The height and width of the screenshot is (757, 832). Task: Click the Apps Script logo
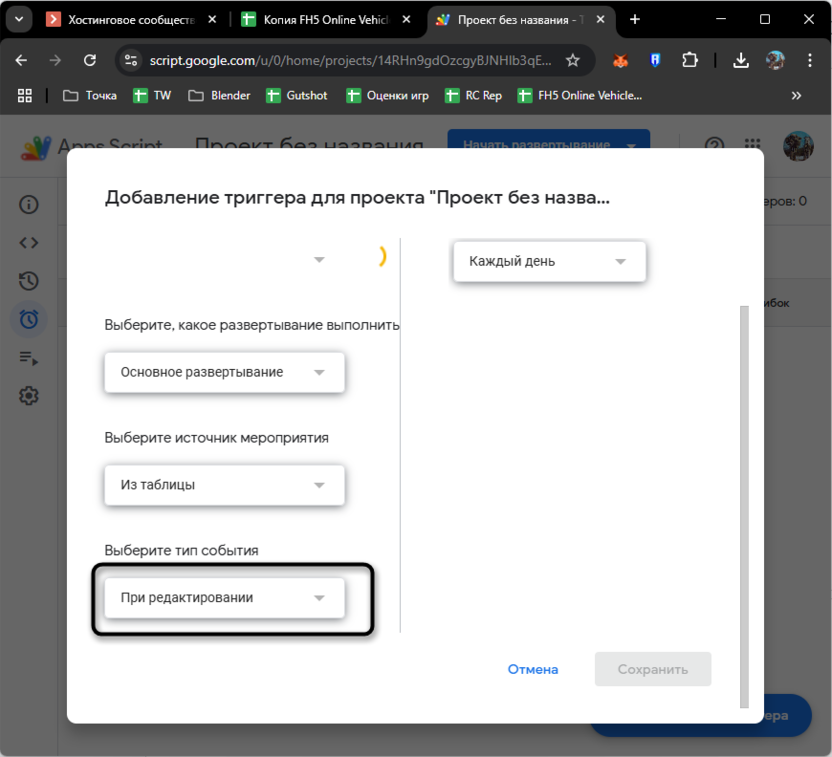click(x=36, y=147)
